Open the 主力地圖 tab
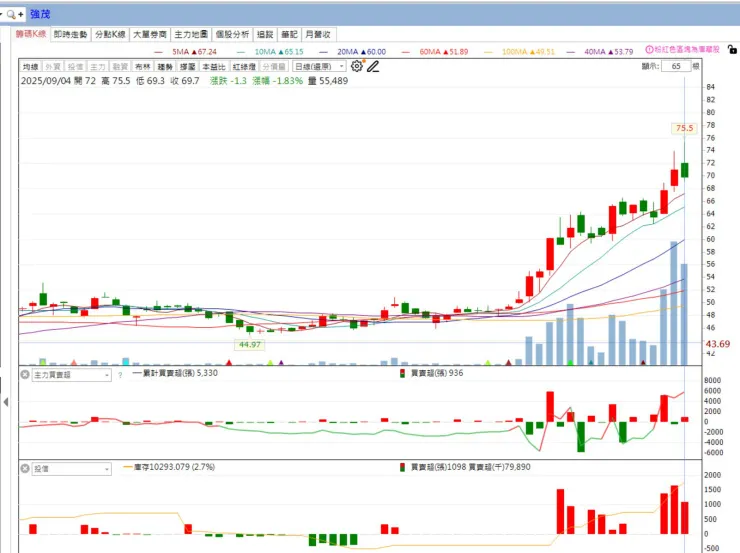 pyautogui.click(x=191, y=34)
